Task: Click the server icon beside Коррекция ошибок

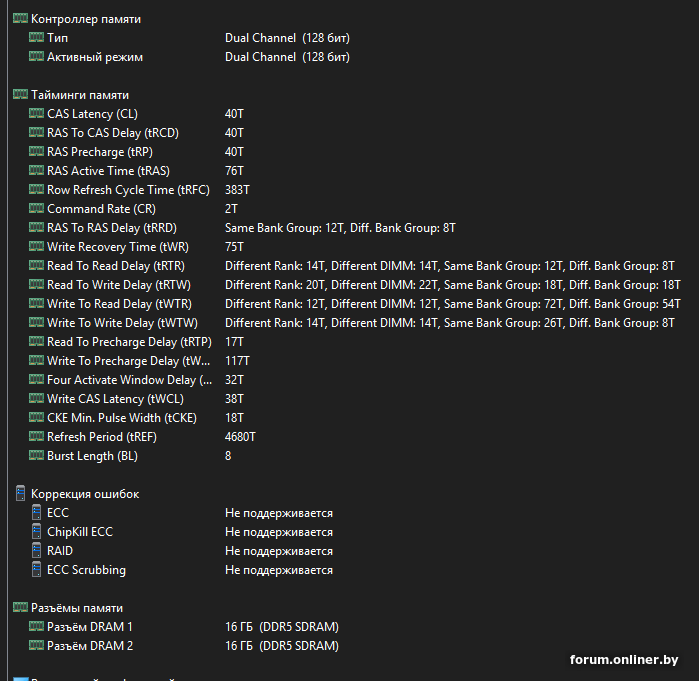Action: (x=21, y=493)
